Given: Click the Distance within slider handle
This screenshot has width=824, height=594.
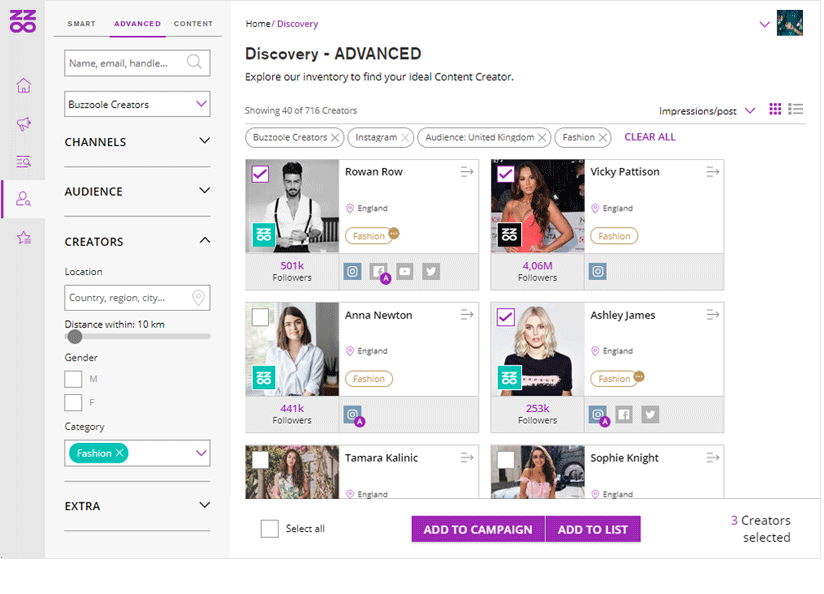Looking at the screenshot, I should 75,336.
